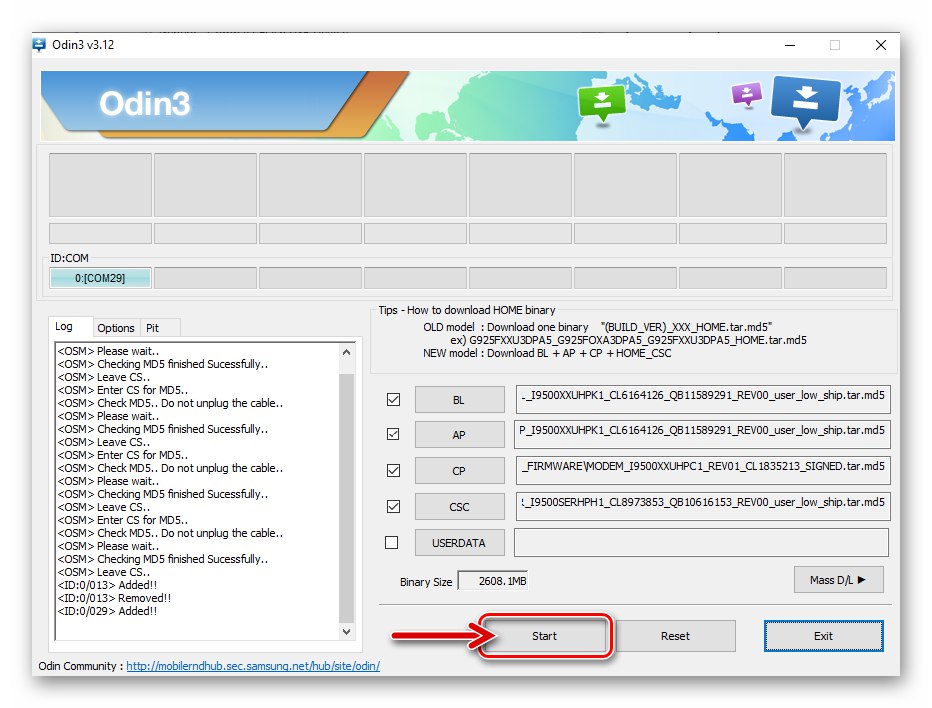Image resolution: width=932 pixels, height=708 pixels.
Task: Click the Exit button
Action: [823, 636]
